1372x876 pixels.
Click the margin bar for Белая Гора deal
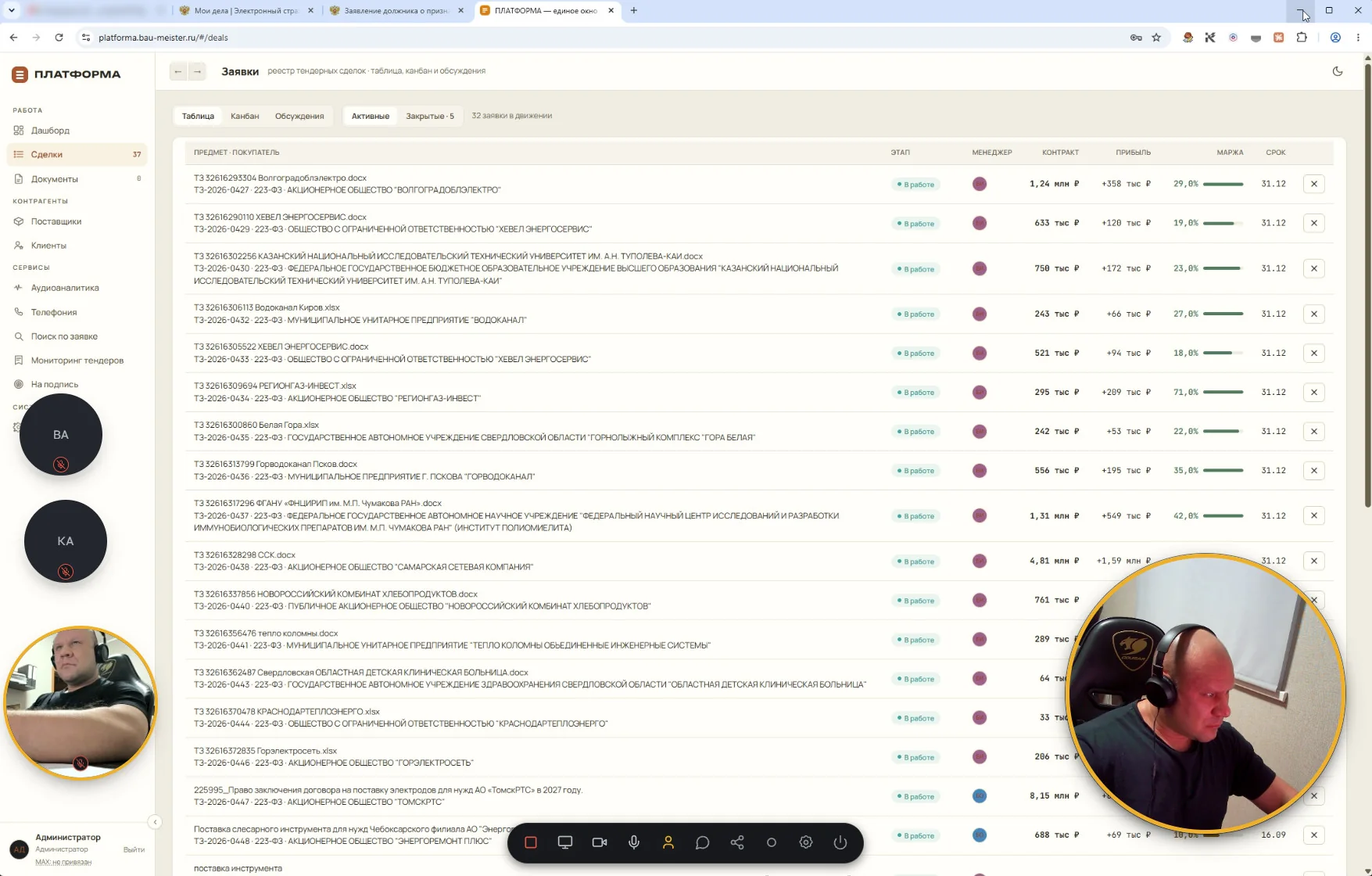click(x=1223, y=431)
